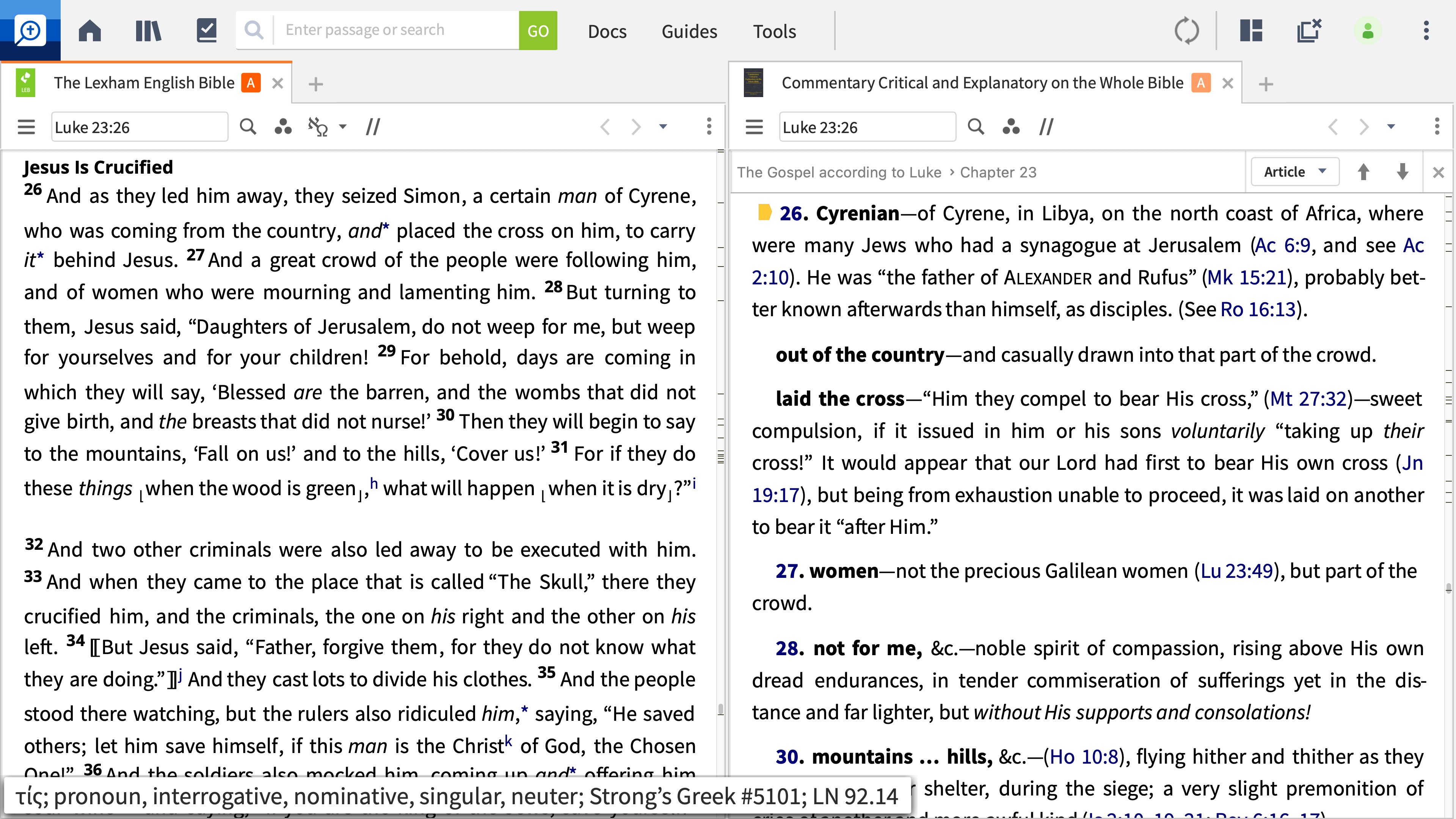This screenshot has height=819, width=1456.
Task: Close the Lexham English Bible tab
Action: (x=278, y=84)
